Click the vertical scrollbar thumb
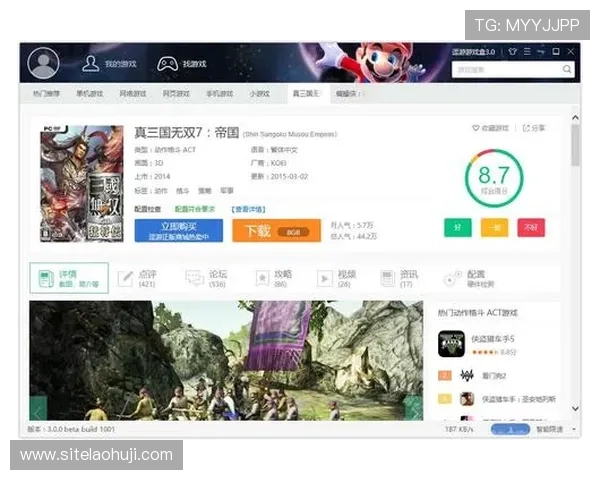Screen dimensions: 600x480 [575, 145]
